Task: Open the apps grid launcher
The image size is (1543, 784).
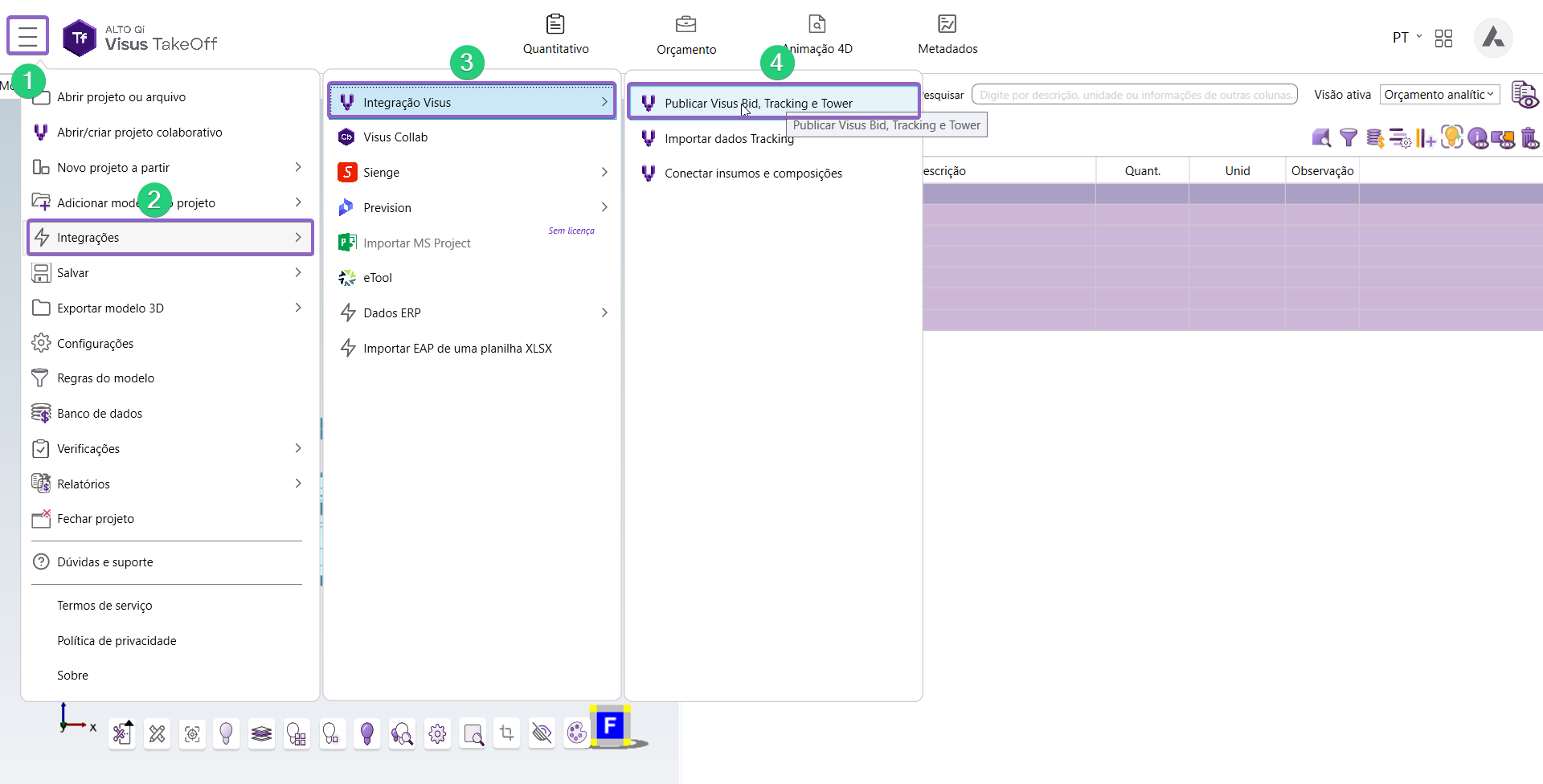Action: pos(1443,38)
